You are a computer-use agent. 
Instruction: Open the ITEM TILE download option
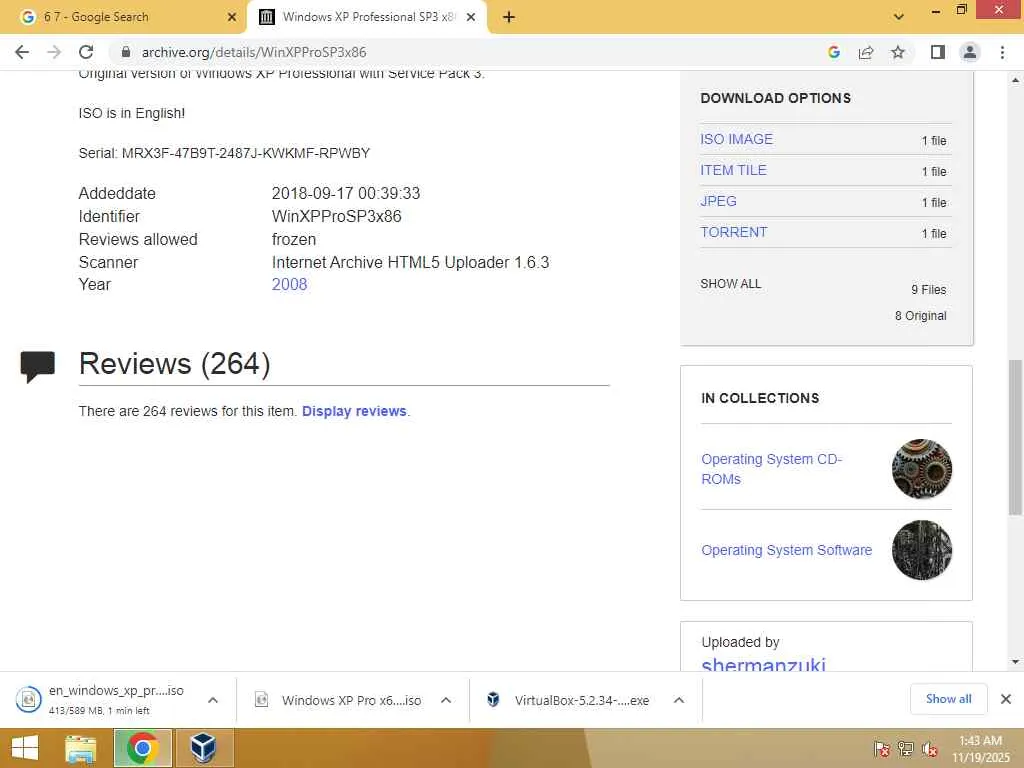tap(733, 170)
